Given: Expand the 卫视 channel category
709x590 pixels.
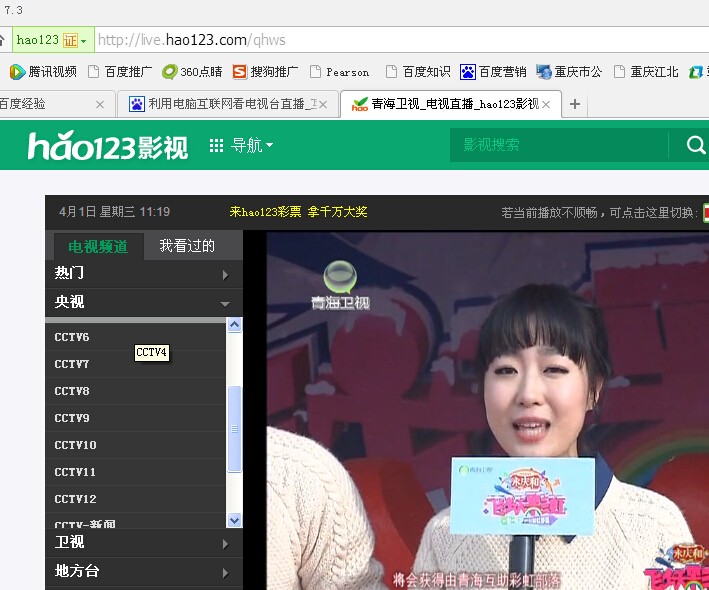Looking at the screenshot, I should tap(143, 543).
